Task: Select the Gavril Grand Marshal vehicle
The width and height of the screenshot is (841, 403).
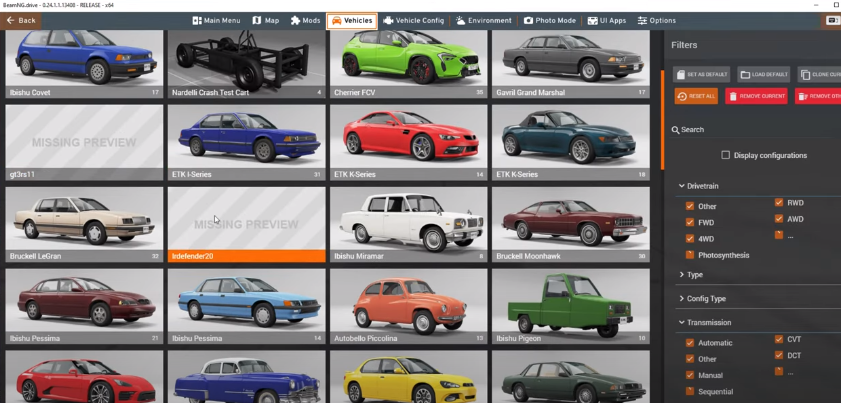Action: [x=571, y=64]
